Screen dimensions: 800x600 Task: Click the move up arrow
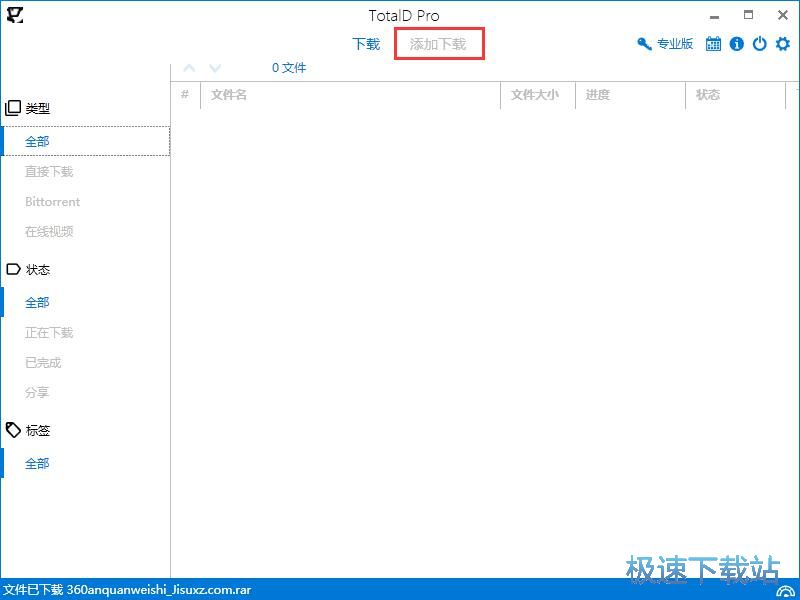point(189,68)
